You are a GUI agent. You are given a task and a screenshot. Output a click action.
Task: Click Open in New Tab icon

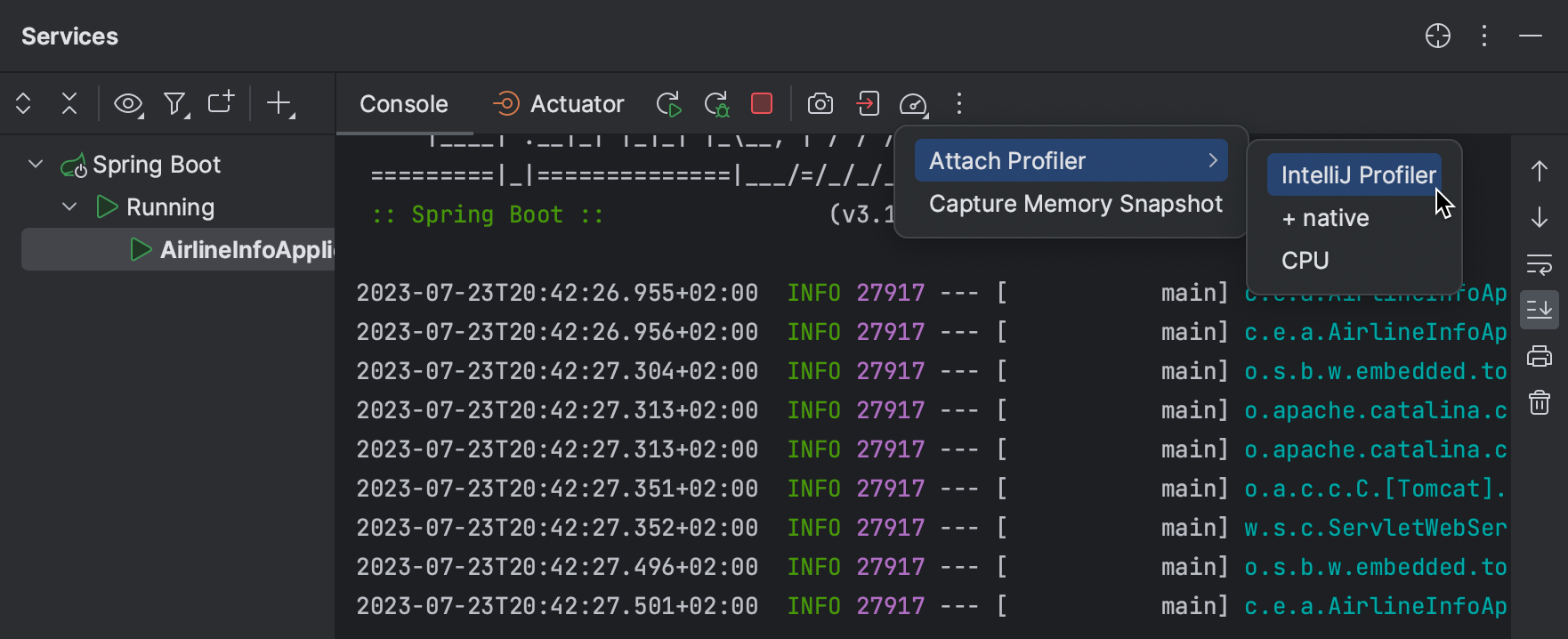221,102
